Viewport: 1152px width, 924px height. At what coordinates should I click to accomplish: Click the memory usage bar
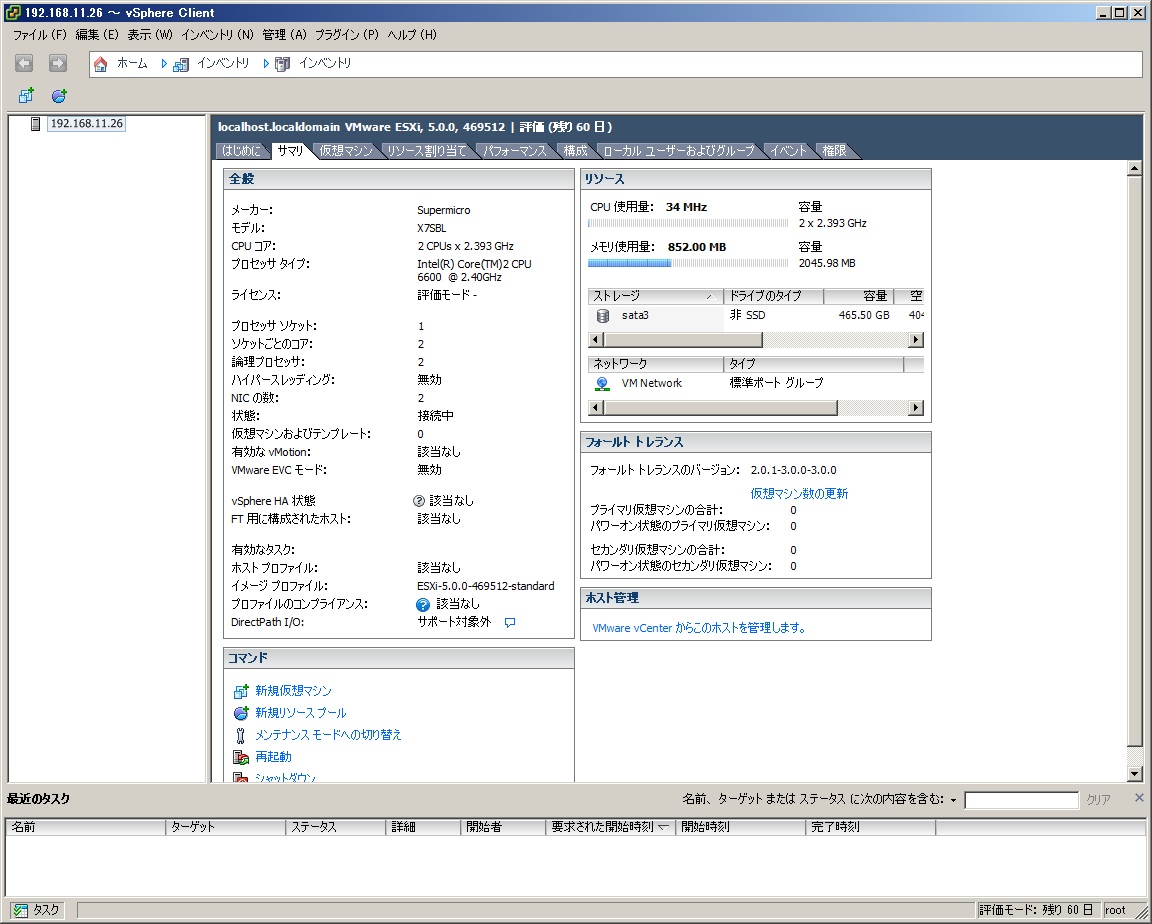pos(688,263)
